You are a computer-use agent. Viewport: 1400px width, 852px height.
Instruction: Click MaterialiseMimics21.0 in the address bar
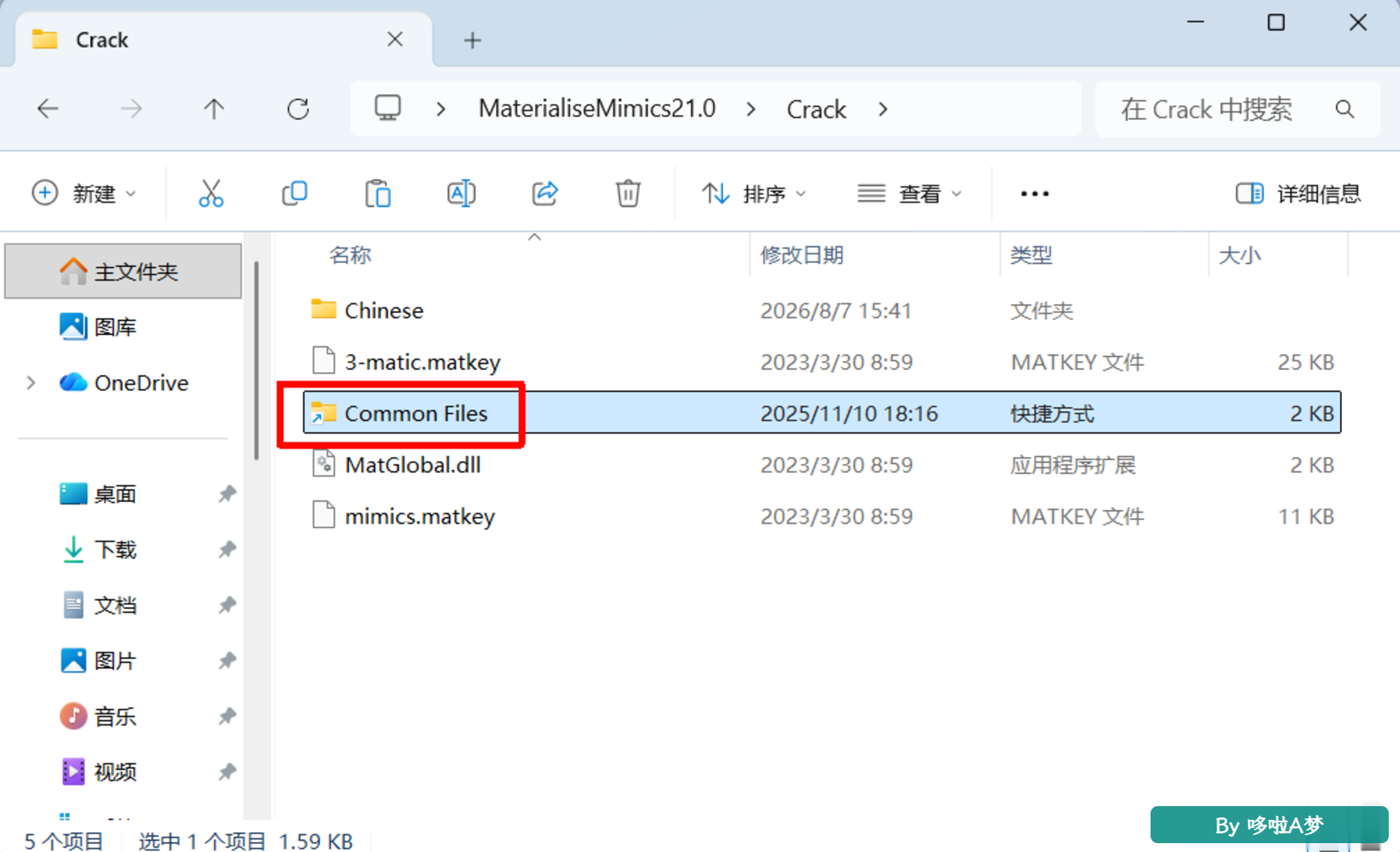point(597,109)
